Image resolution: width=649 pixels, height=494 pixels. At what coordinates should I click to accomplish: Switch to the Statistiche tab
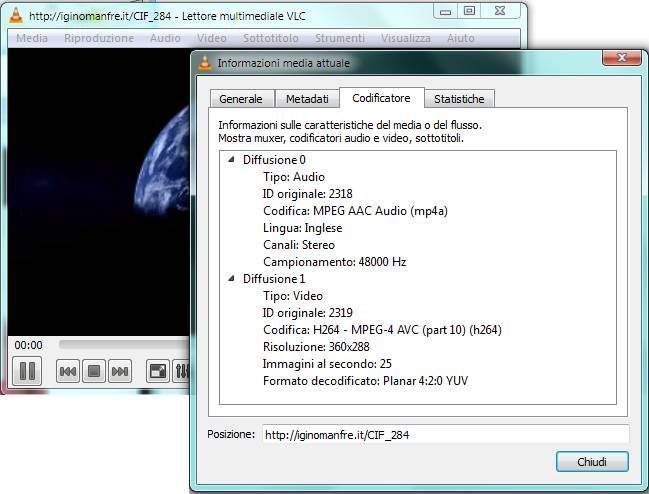(x=459, y=99)
